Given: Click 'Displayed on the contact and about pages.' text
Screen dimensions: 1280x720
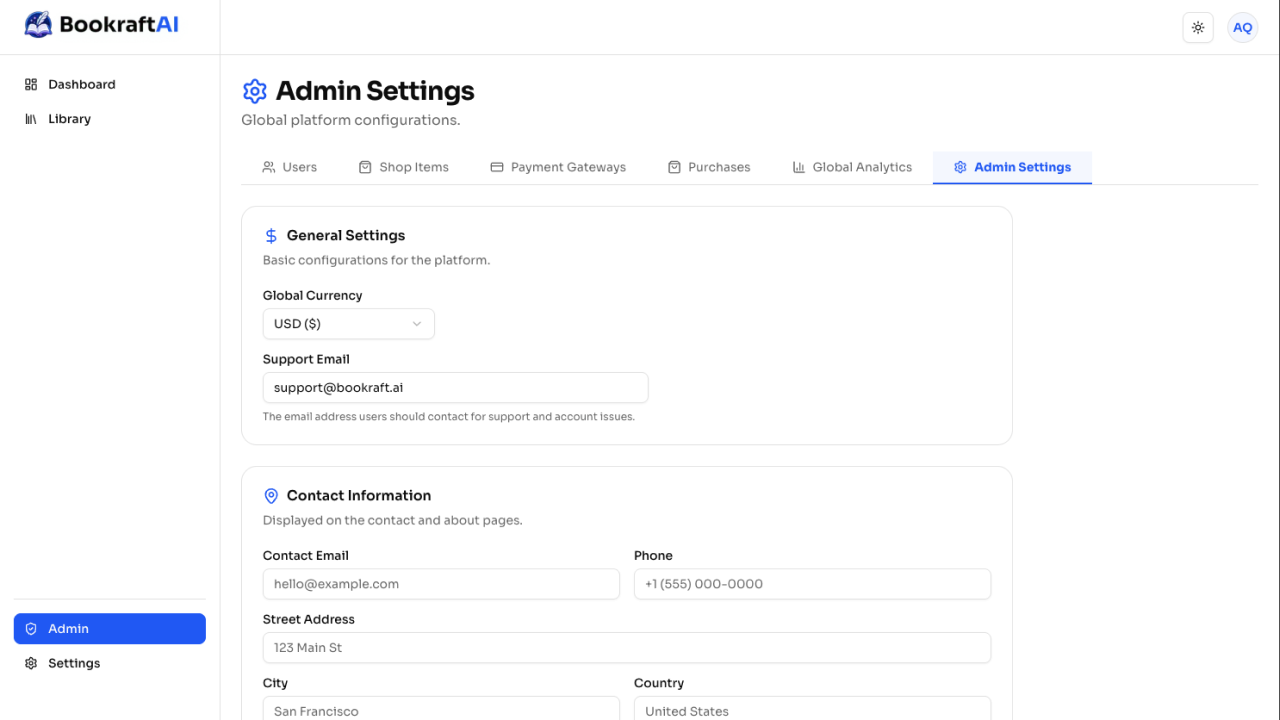Looking at the screenshot, I should click(392, 520).
